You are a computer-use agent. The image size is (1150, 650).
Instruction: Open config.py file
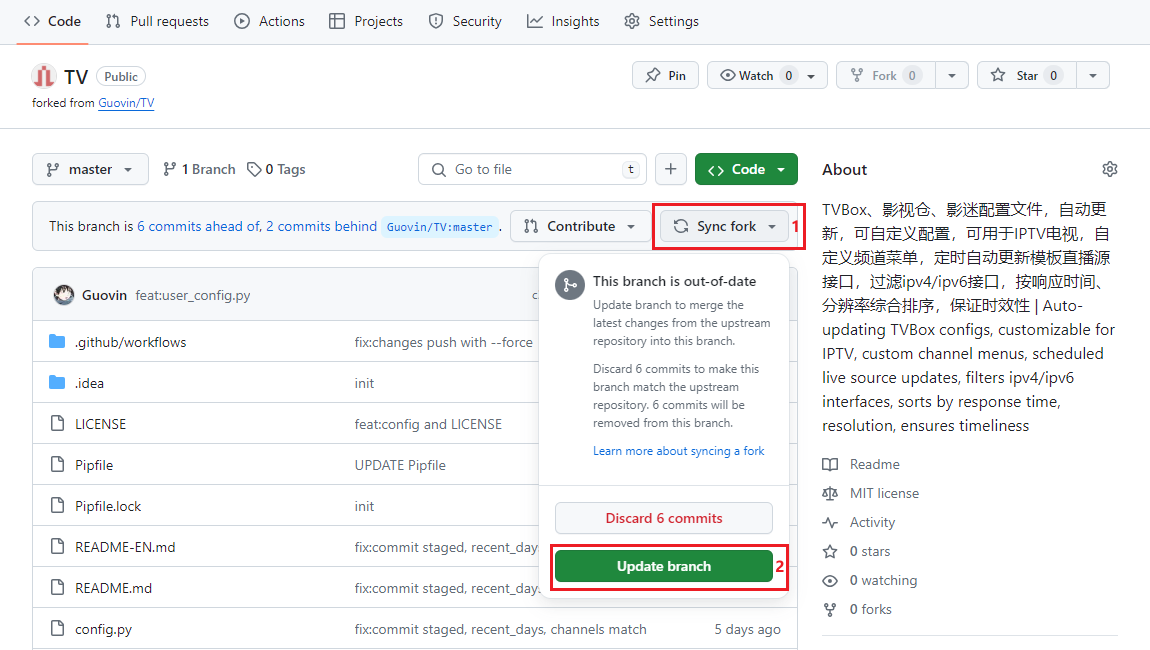pyautogui.click(x=103, y=629)
